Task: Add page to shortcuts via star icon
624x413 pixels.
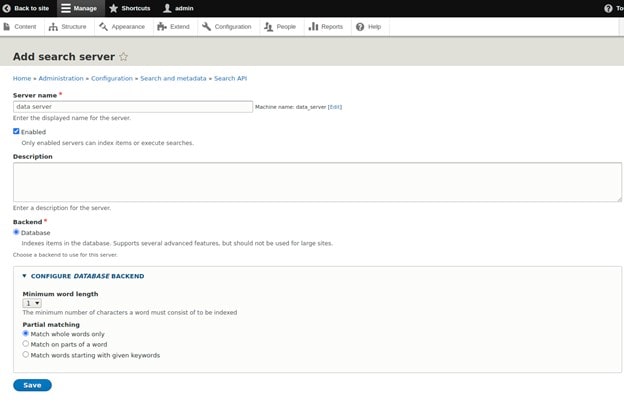Action: [123, 56]
